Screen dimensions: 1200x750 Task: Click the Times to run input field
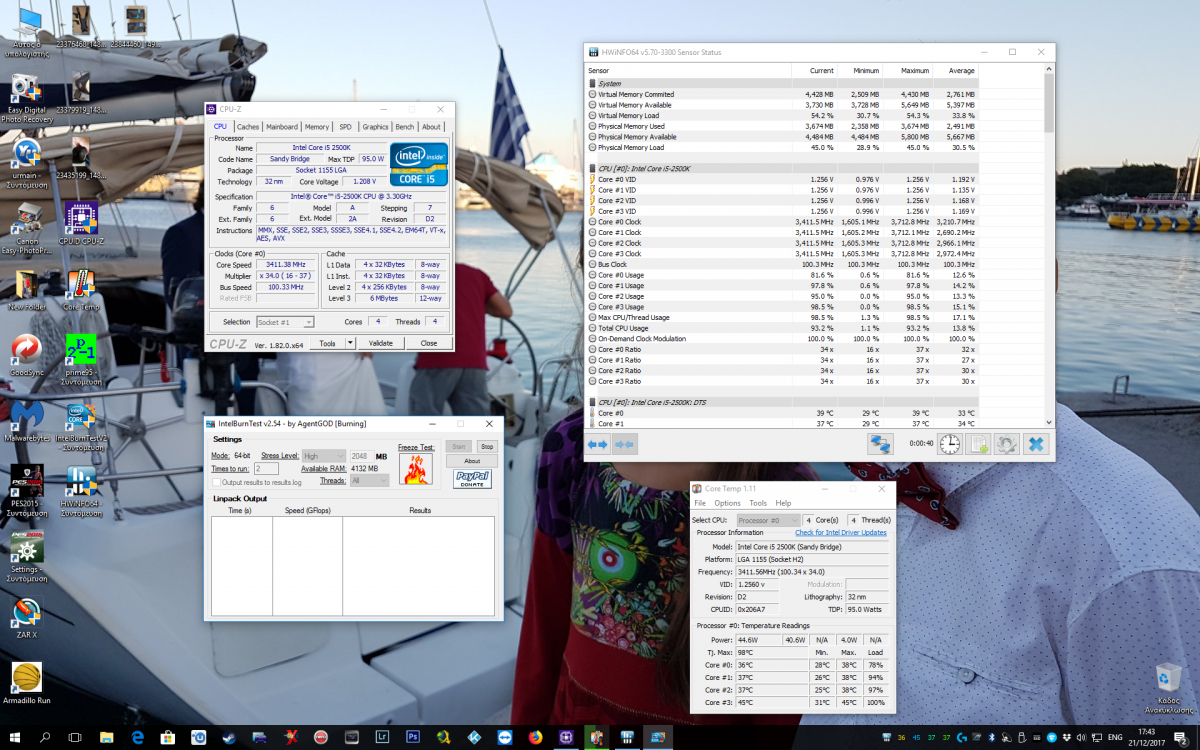(x=266, y=468)
